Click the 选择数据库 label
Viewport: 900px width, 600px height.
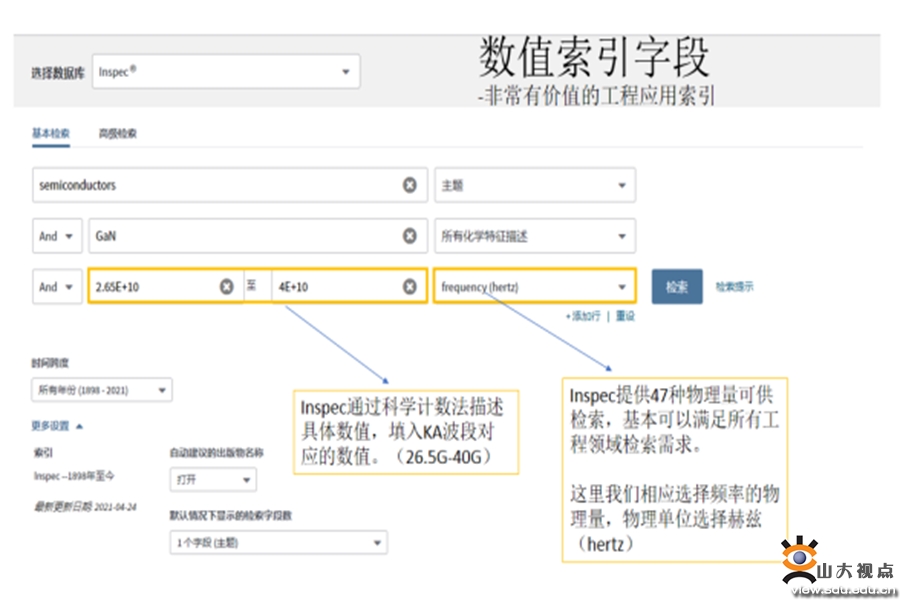pyautogui.click(x=57, y=73)
